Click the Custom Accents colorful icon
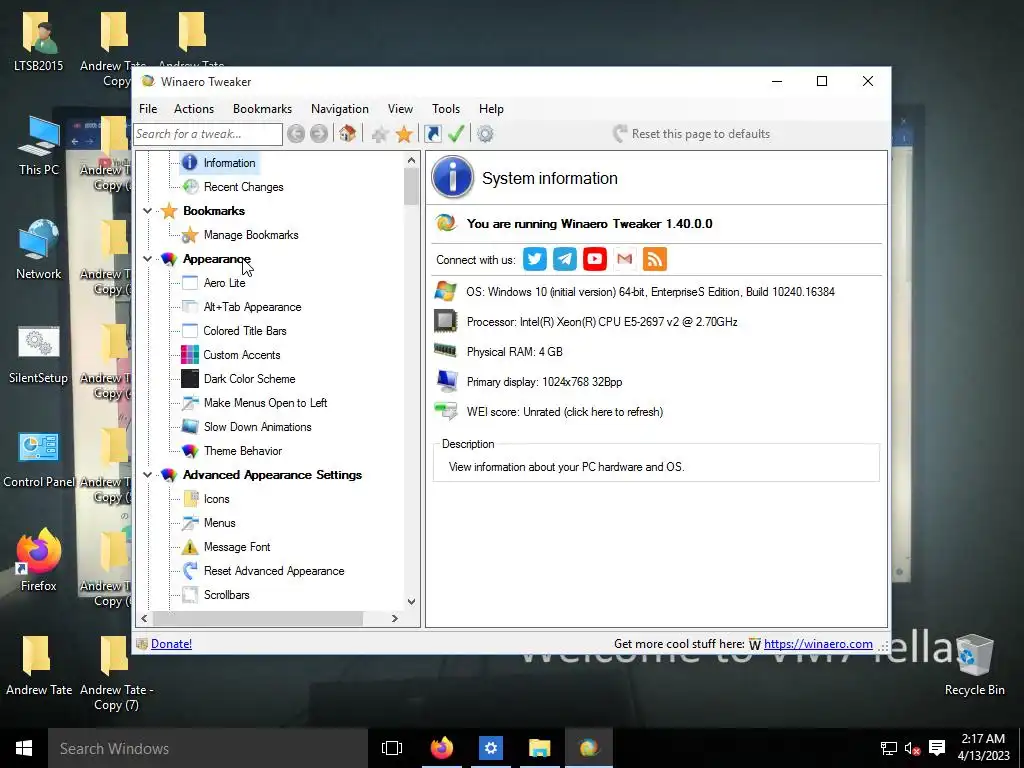The height and width of the screenshot is (768, 1024). (189, 355)
